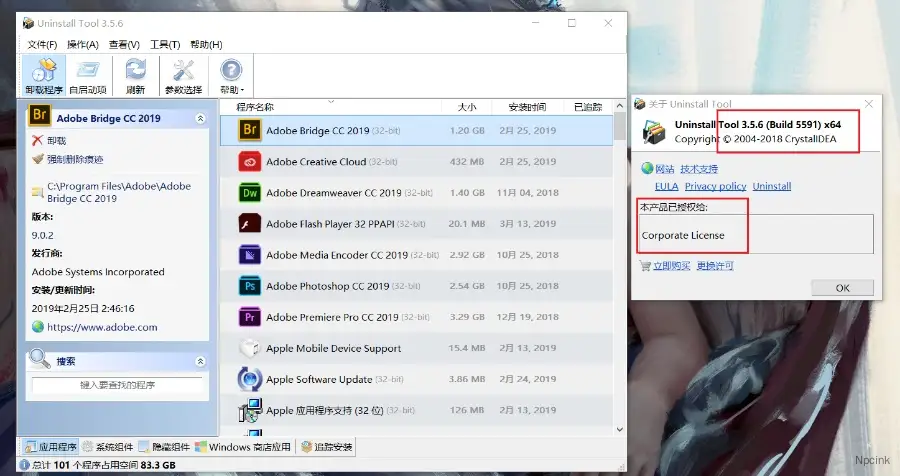Click the vertical scrollbar thumb in program list
The width and height of the screenshot is (900, 476).
620,126
